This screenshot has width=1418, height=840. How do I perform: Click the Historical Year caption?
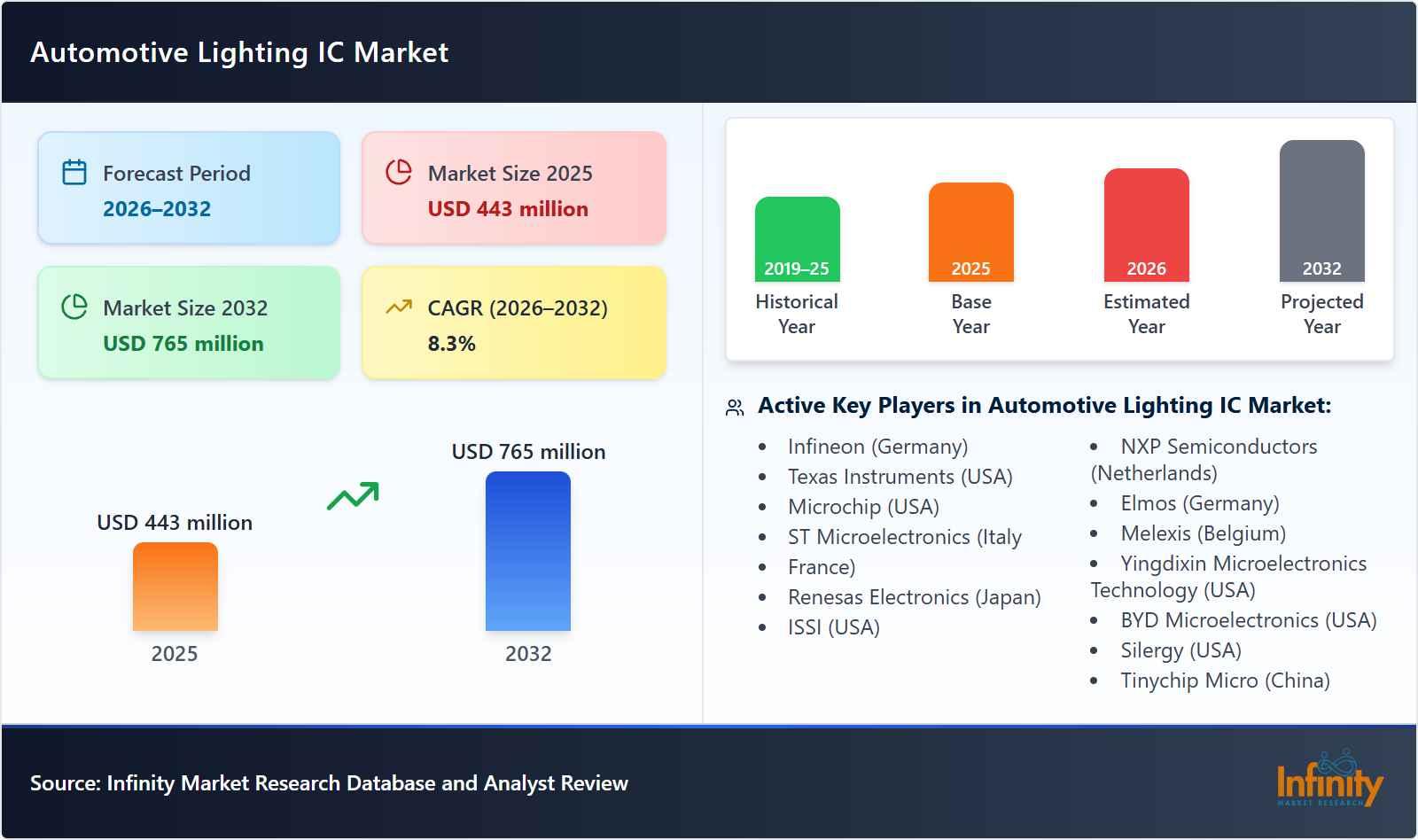click(x=797, y=314)
